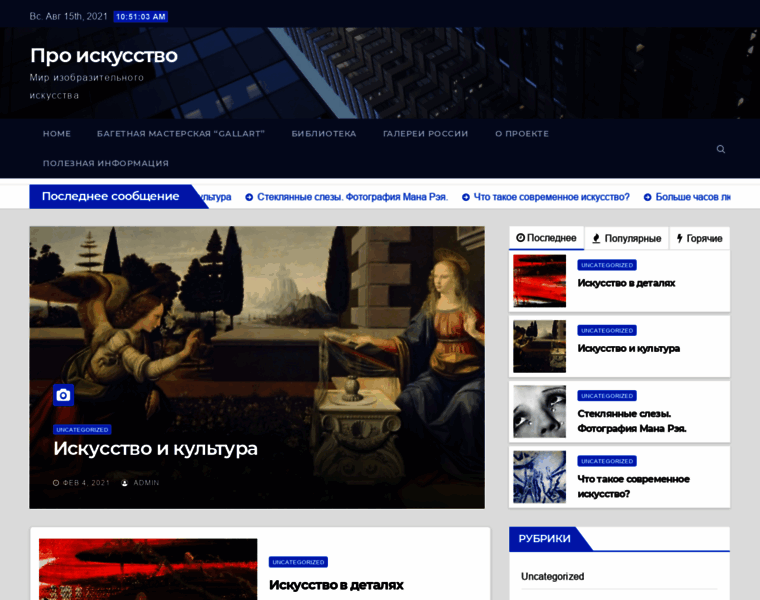Open the Полезная информация menu item
This screenshot has height=600, width=760.
tap(106, 163)
